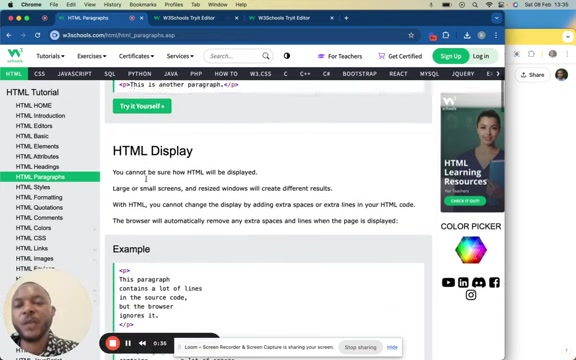This screenshot has height=360, width=576.
Task: Click the site info icon in address bar
Action: coord(55,35)
